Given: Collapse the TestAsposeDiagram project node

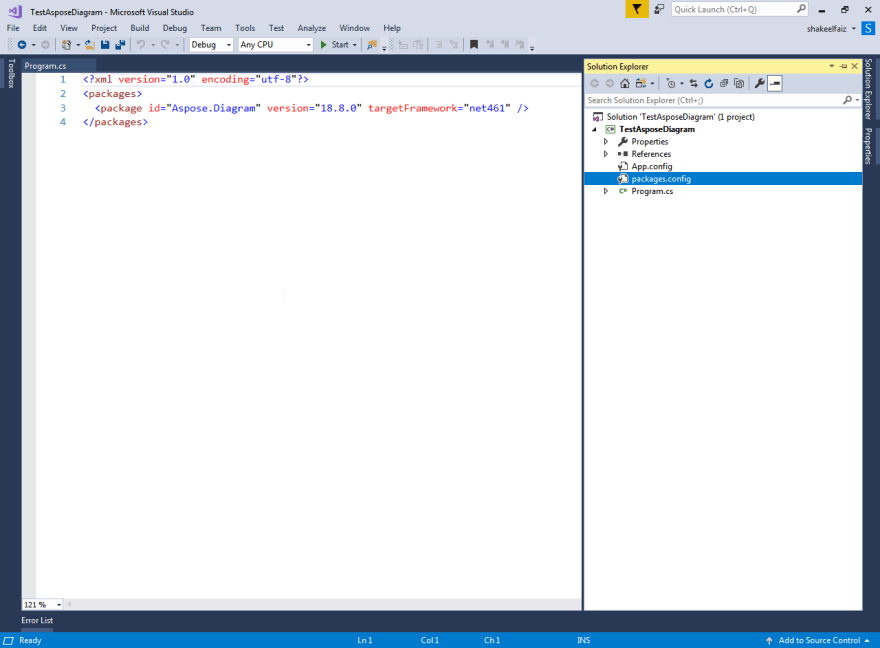Looking at the screenshot, I should point(594,129).
